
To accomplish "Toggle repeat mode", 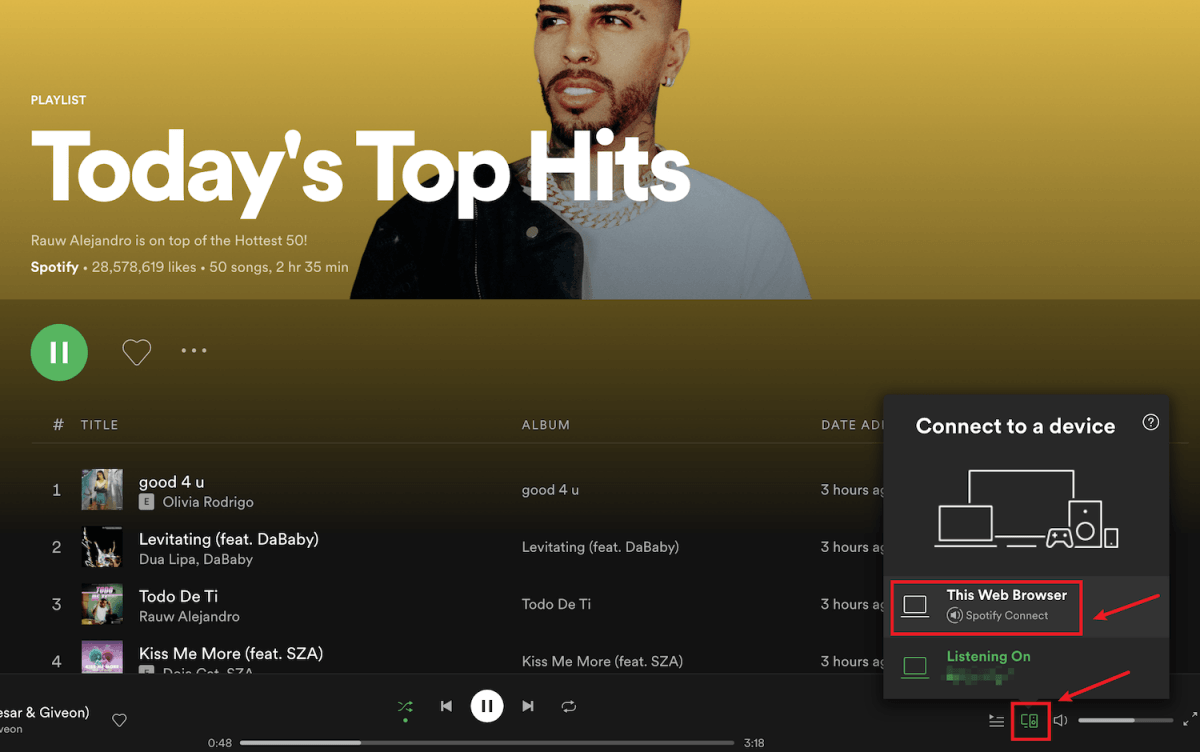I will pos(568,705).
